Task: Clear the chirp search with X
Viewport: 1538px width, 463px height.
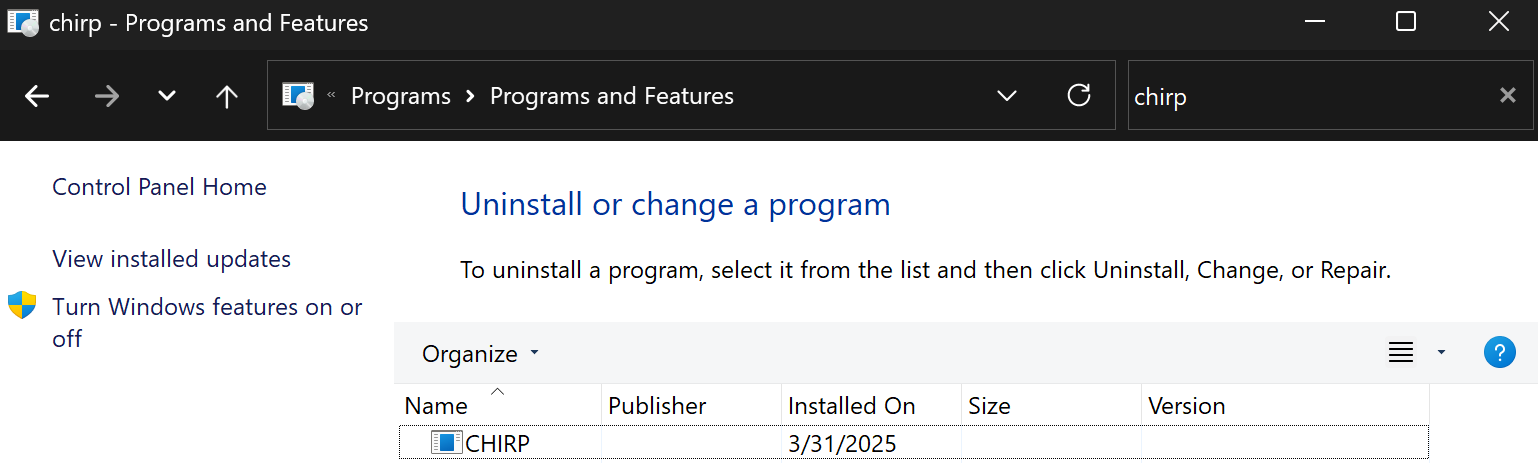Action: click(x=1507, y=95)
